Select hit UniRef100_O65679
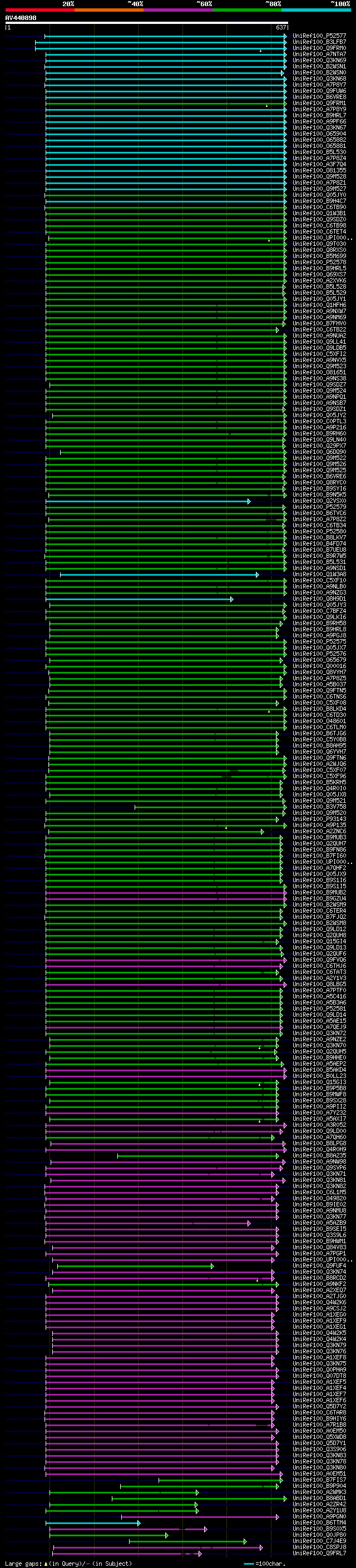This screenshot has width=356, height=1568. (319, 660)
